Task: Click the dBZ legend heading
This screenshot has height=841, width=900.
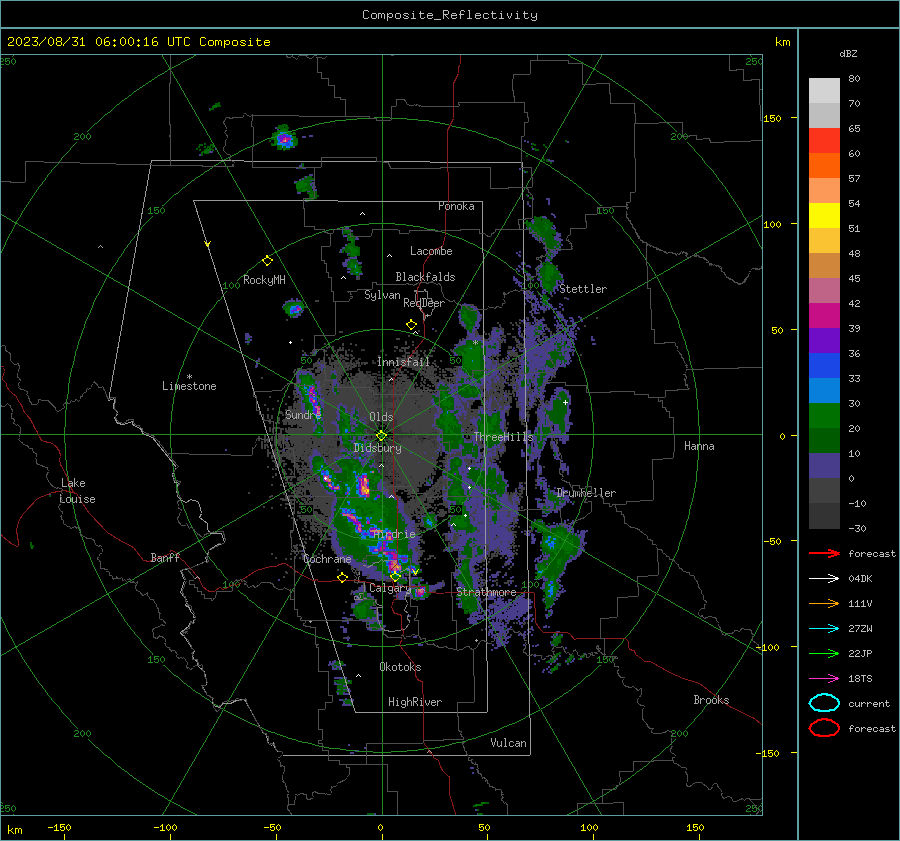Action: (x=848, y=53)
